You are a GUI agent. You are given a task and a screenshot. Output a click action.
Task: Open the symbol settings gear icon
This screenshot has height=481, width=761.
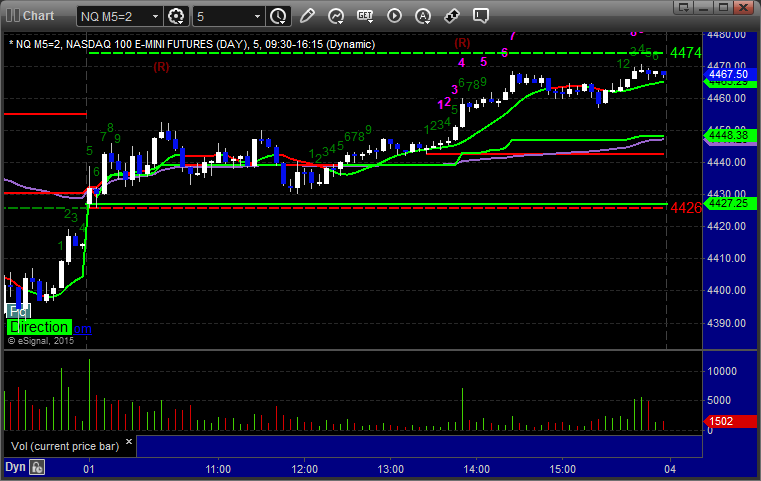(x=177, y=16)
